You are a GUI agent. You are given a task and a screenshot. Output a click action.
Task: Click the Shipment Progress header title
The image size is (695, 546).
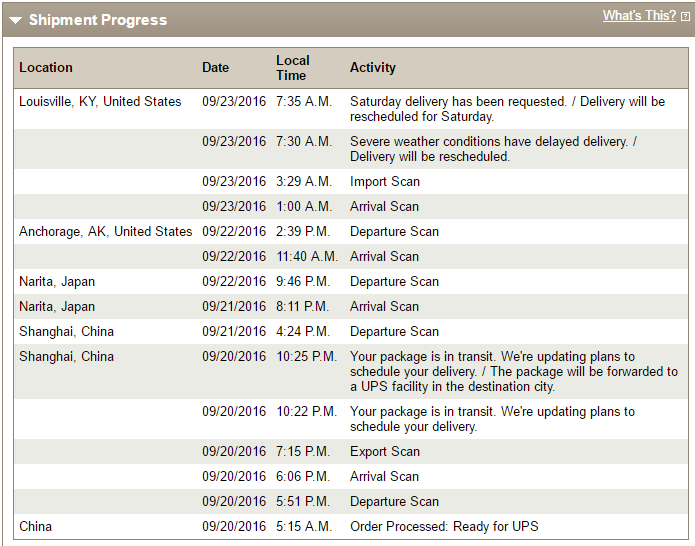point(98,20)
